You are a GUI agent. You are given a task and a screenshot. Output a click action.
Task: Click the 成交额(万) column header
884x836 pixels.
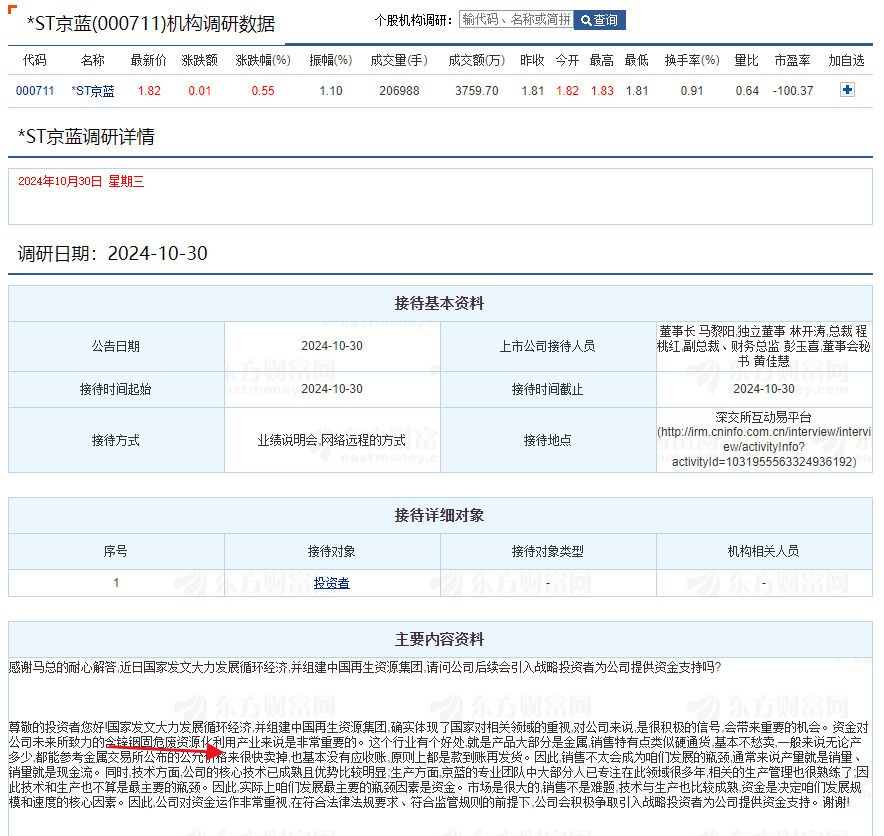[477, 60]
